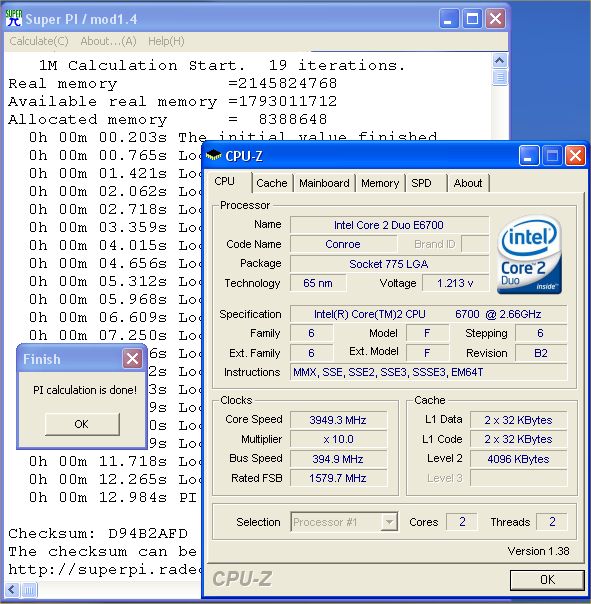
Task: Click the Core Speed value 3949.3 MHz
Action: coord(338,420)
